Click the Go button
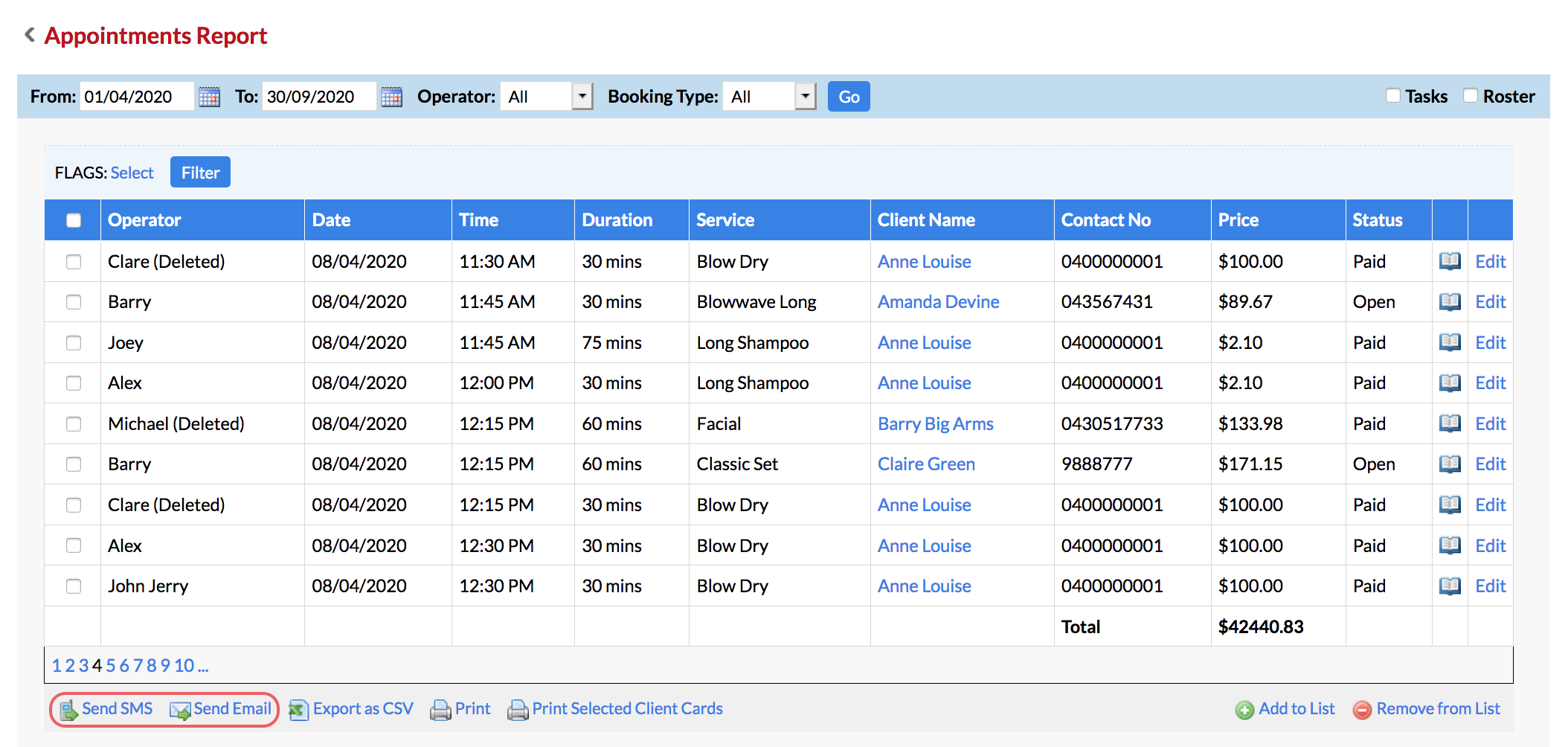 tap(848, 96)
